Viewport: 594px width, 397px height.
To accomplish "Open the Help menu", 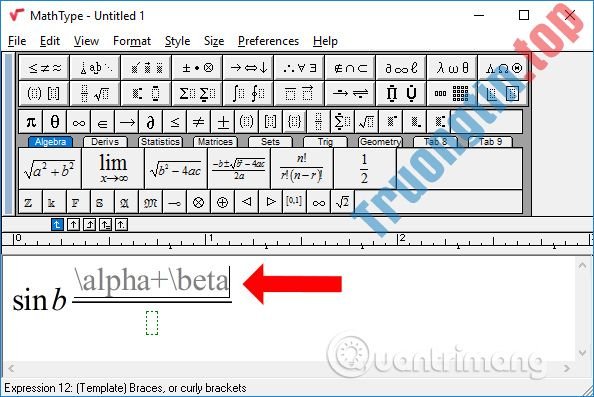I will 325,41.
